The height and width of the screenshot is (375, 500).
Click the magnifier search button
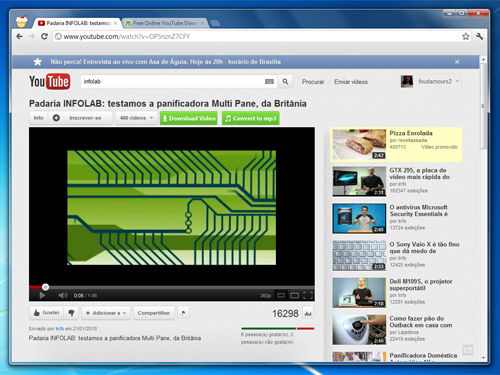(x=285, y=81)
